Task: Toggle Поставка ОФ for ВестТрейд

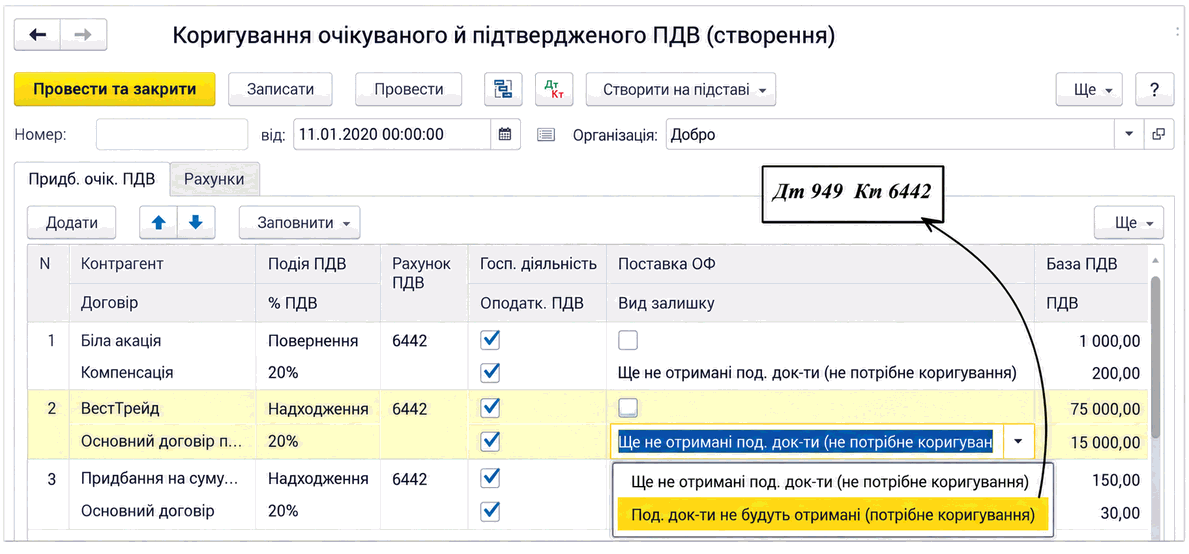Action: (628, 408)
